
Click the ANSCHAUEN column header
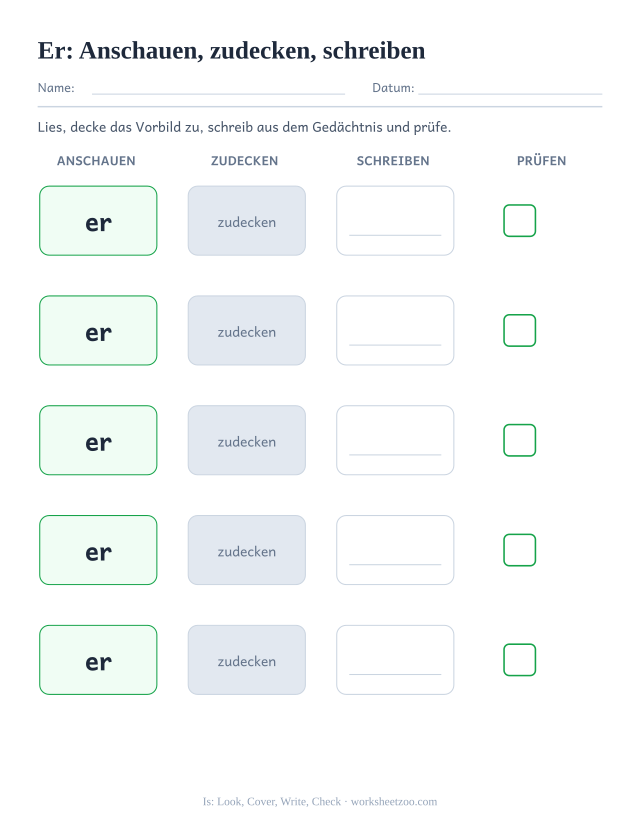(x=96, y=161)
